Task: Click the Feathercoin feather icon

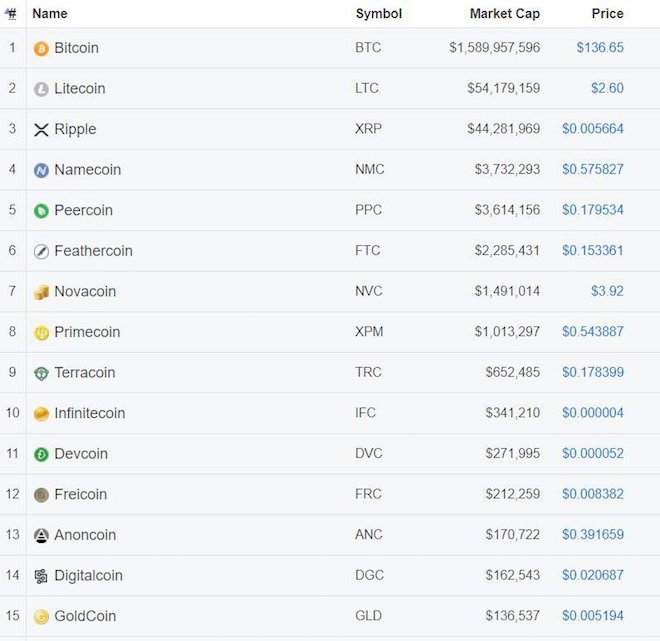Action: pos(41,251)
